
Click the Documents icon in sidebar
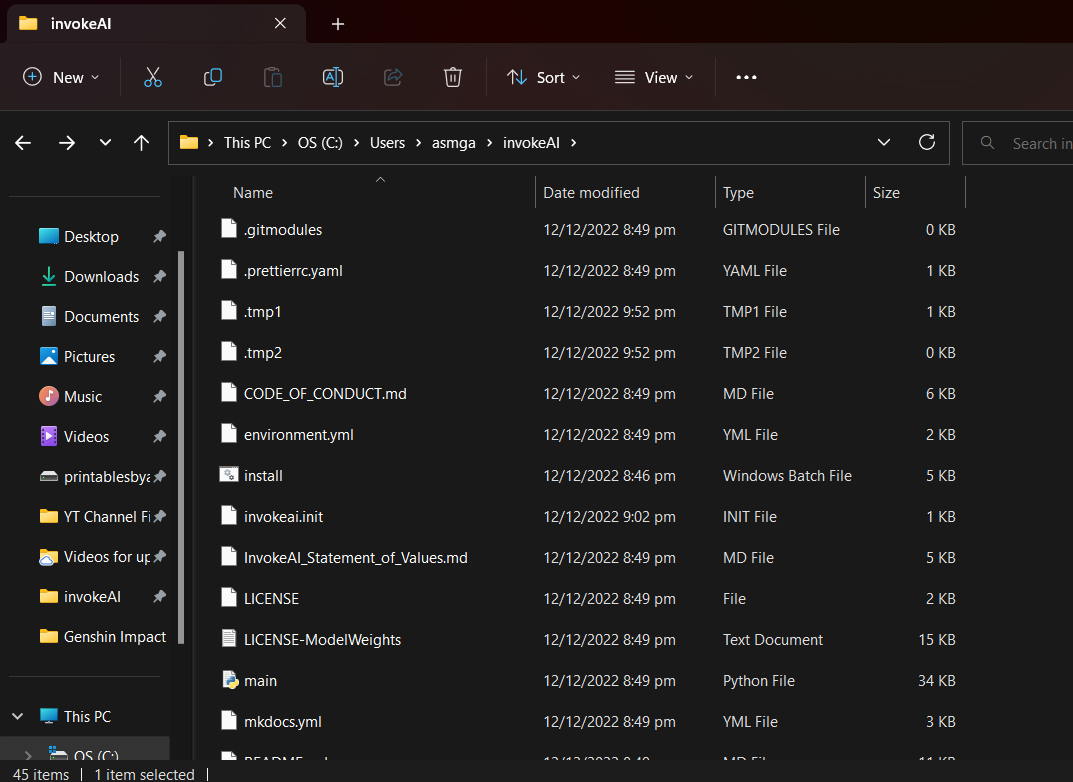(x=49, y=316)
